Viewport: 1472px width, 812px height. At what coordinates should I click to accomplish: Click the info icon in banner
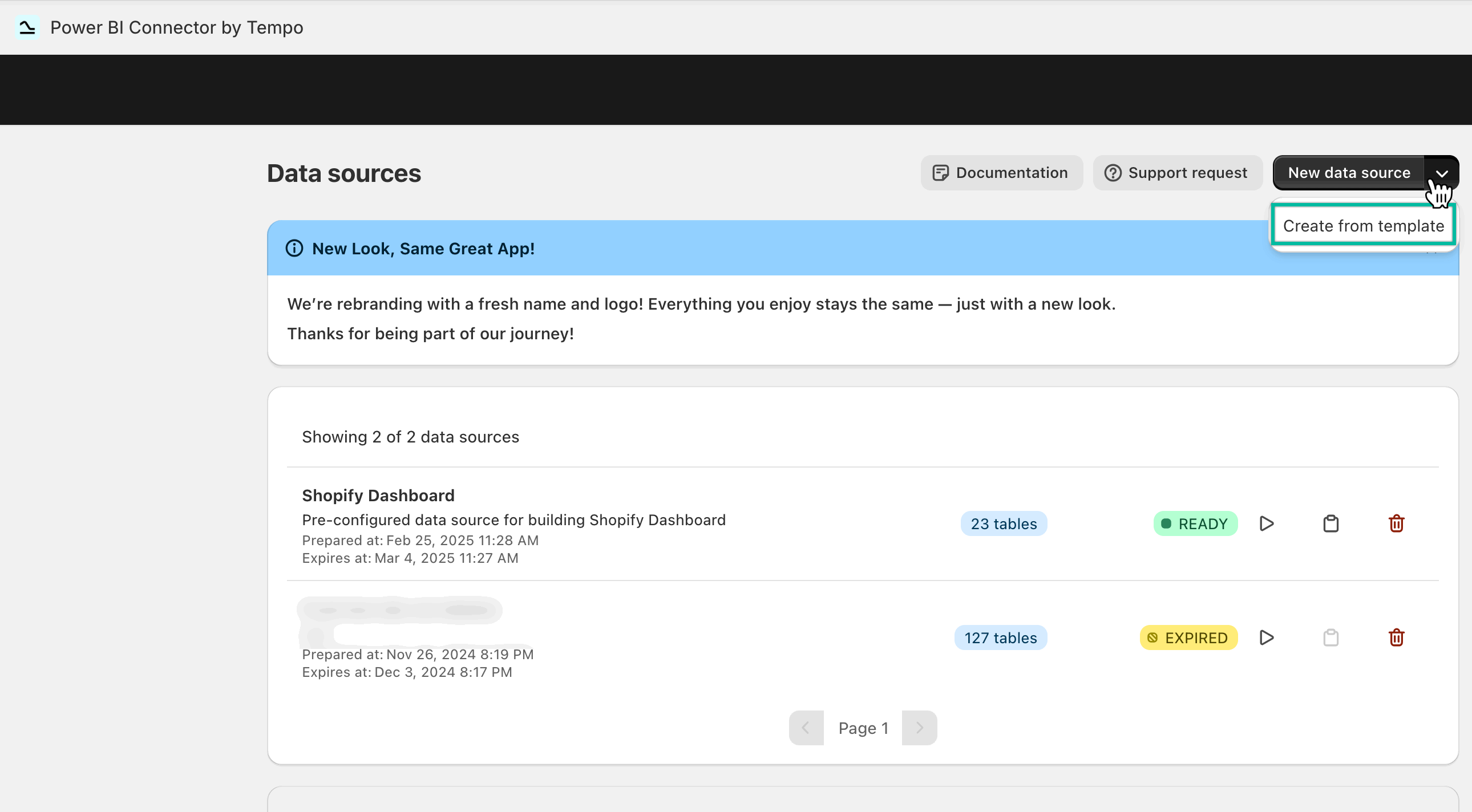[294, 249]
